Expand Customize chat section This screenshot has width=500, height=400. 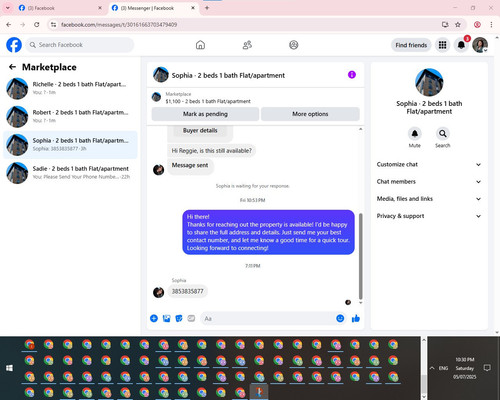click(429, 164)
